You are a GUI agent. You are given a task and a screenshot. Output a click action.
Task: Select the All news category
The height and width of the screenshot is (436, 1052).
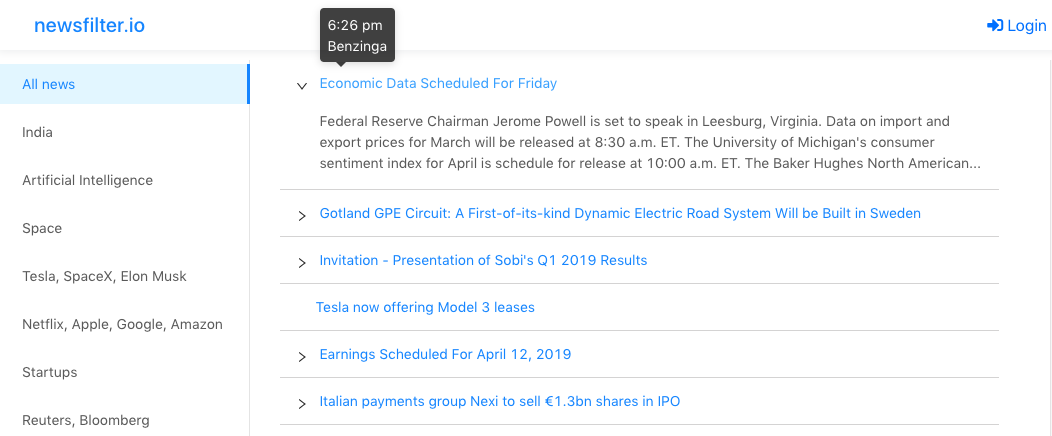[x=49, y=84]
